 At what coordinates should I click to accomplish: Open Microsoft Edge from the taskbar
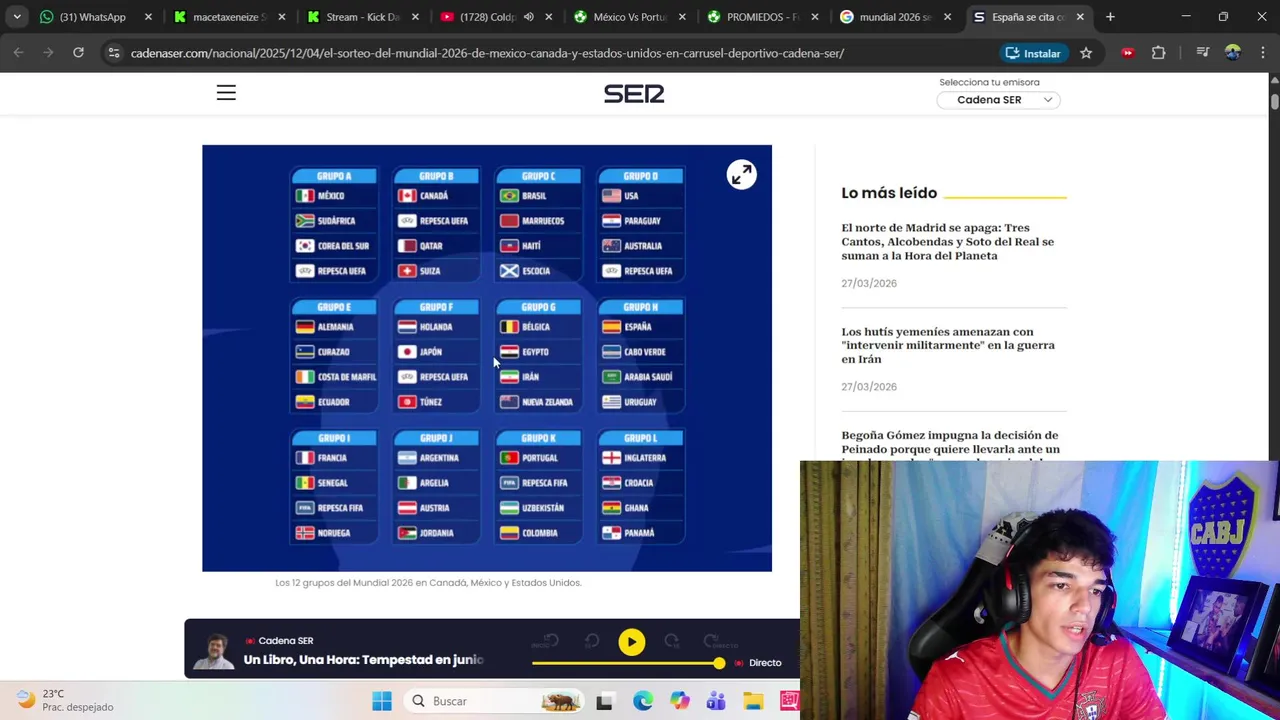(642, 701)
